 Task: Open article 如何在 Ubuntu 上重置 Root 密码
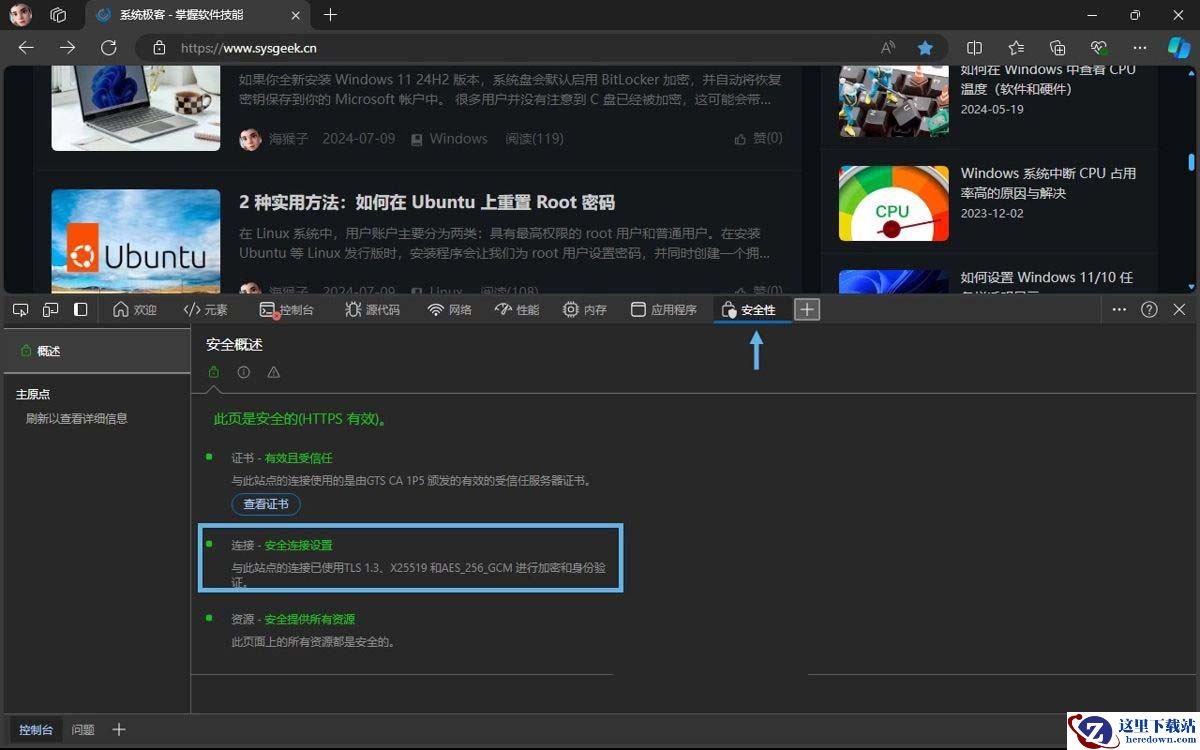click(x=427, y=202)
